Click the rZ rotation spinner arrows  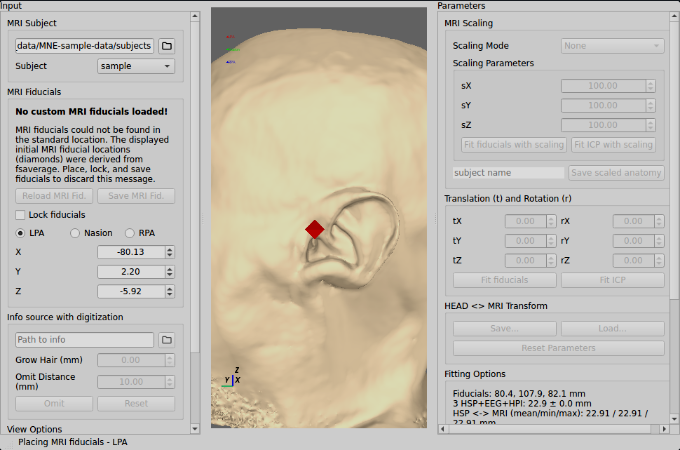pyautogui.click(x=659, y=261)
